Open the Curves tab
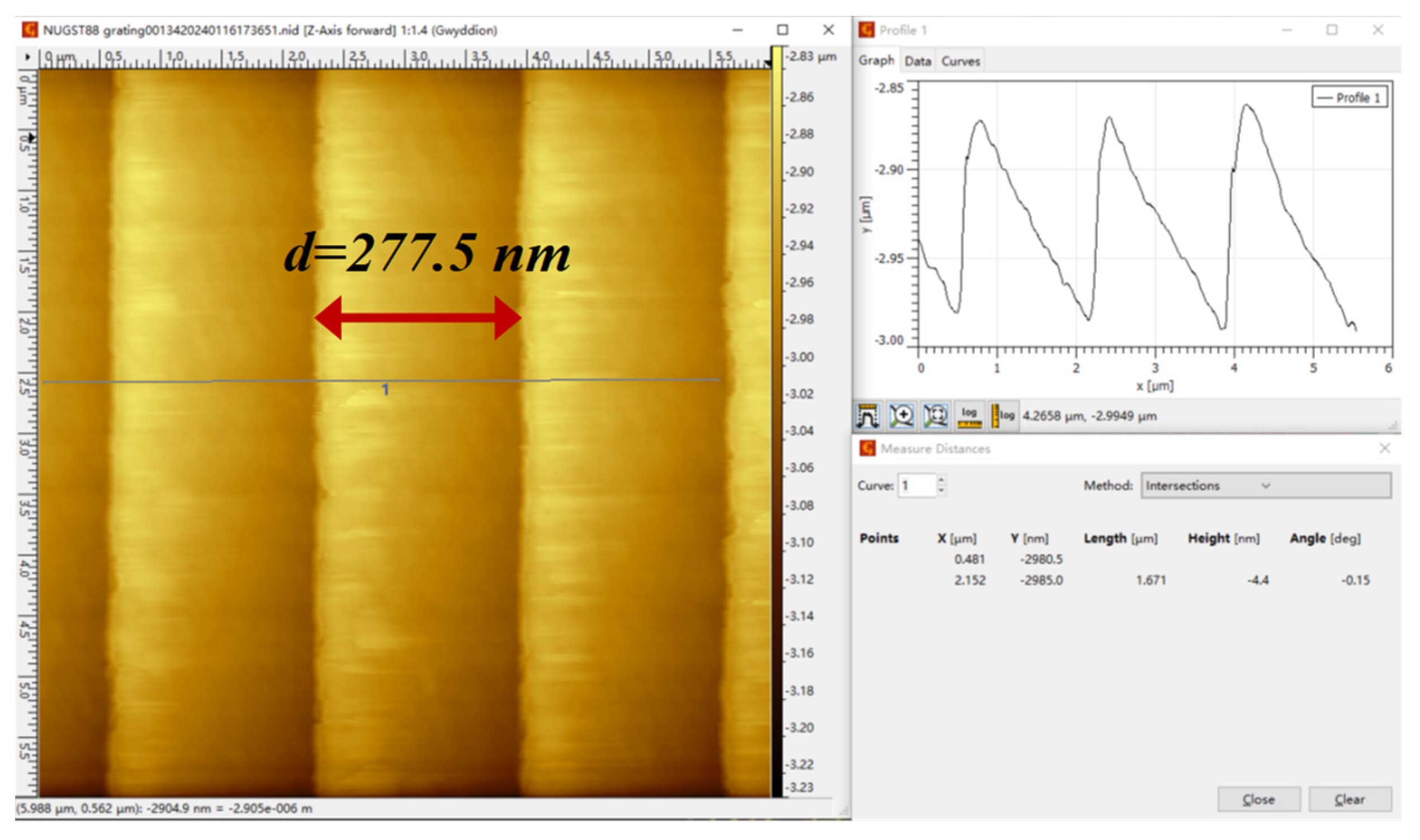This screenshot has width=1420, height=840. 960,61
